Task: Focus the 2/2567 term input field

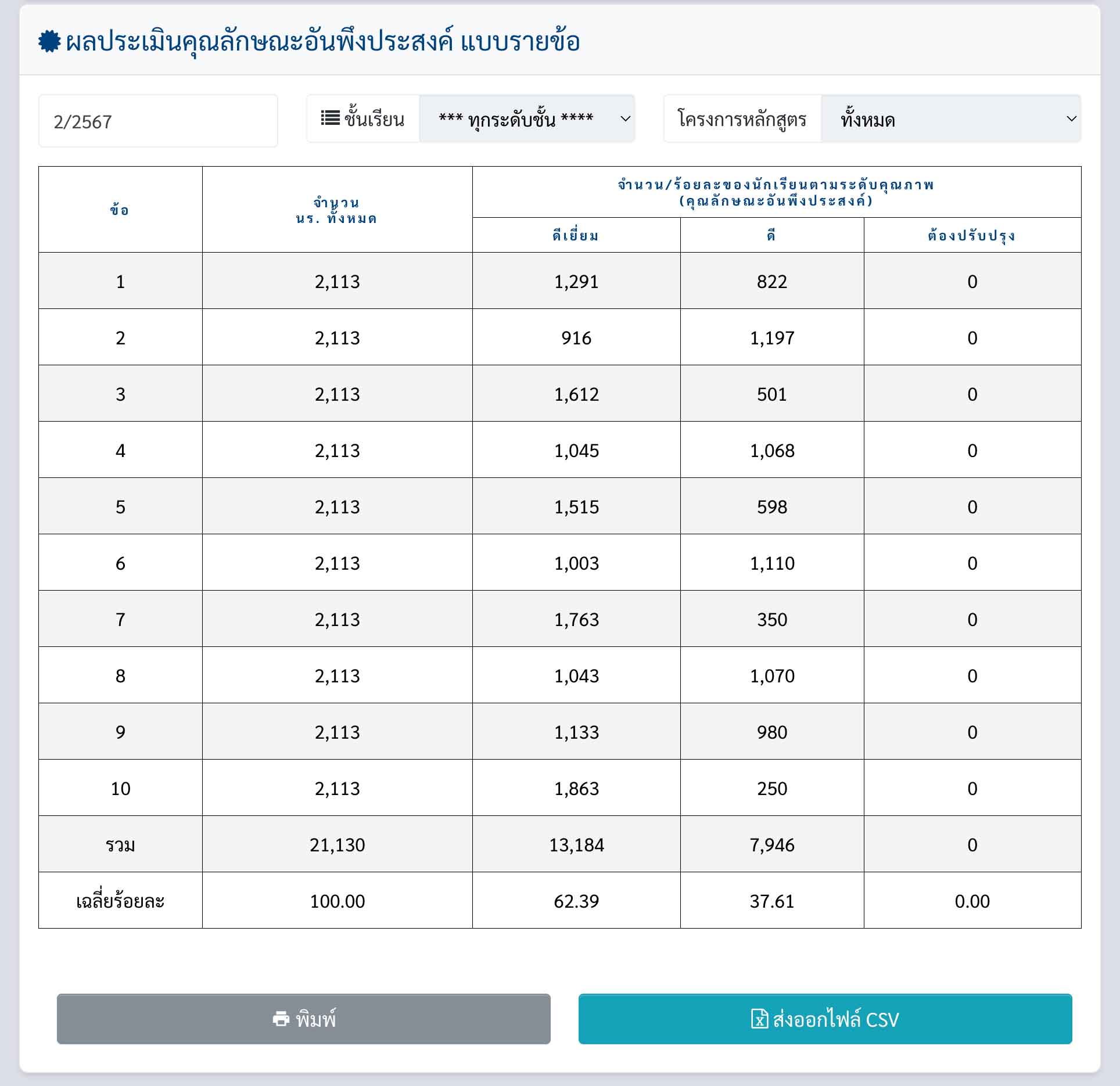Action: coord(158,121)
